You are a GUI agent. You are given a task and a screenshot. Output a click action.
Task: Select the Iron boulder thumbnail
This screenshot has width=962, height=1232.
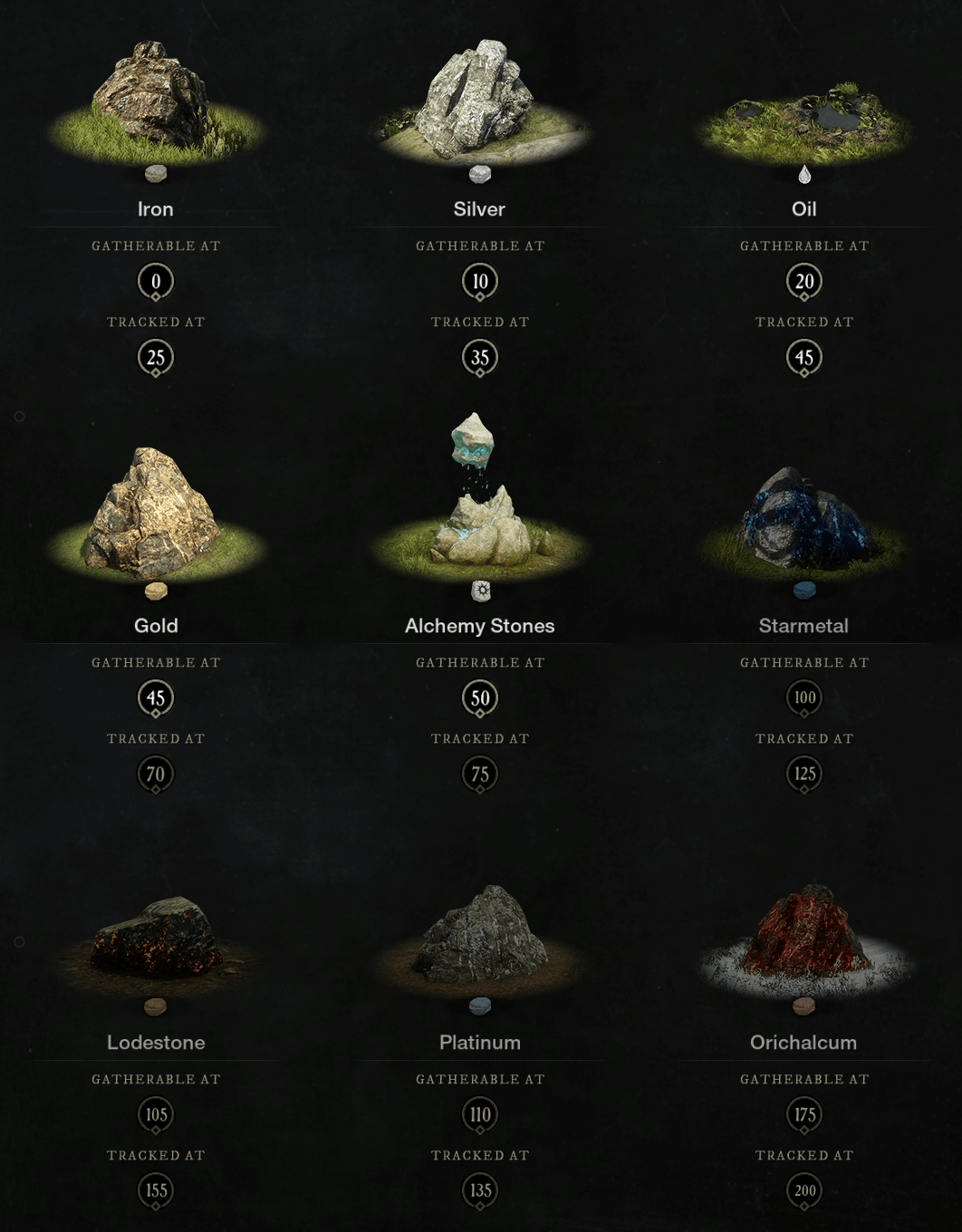tap(156, 101)
